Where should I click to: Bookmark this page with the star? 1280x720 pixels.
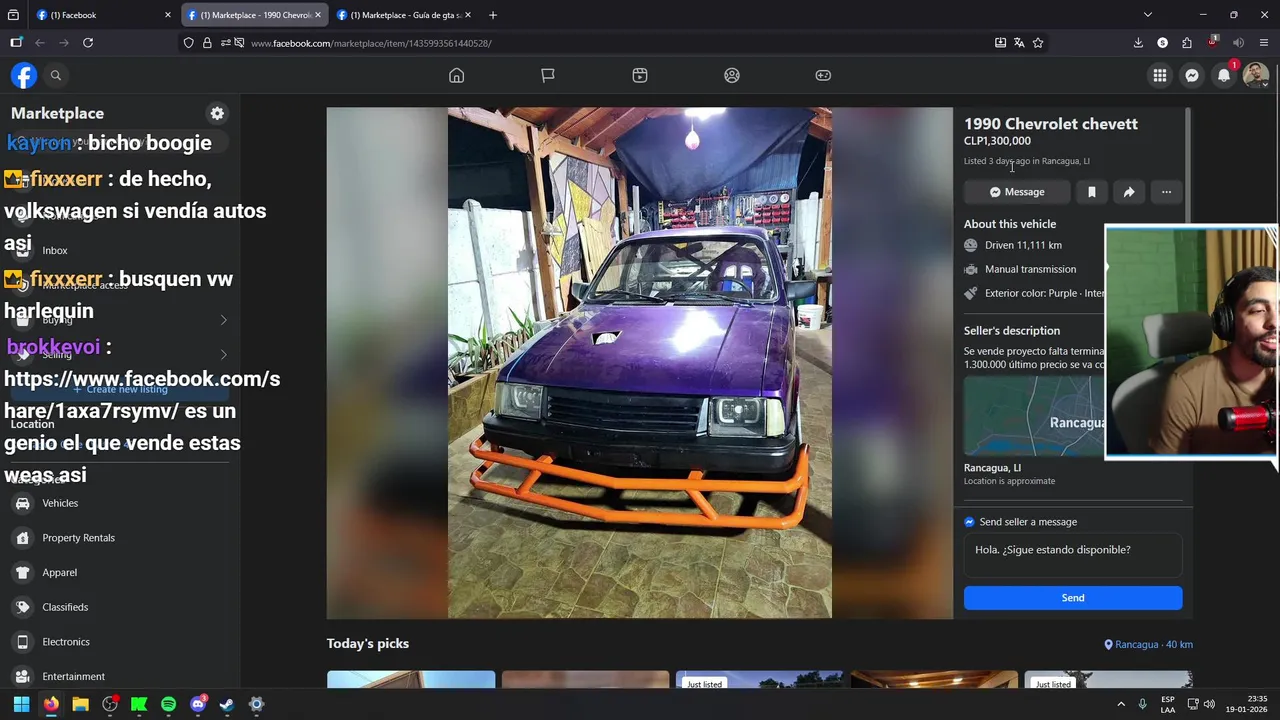(x=1038, y=43)
